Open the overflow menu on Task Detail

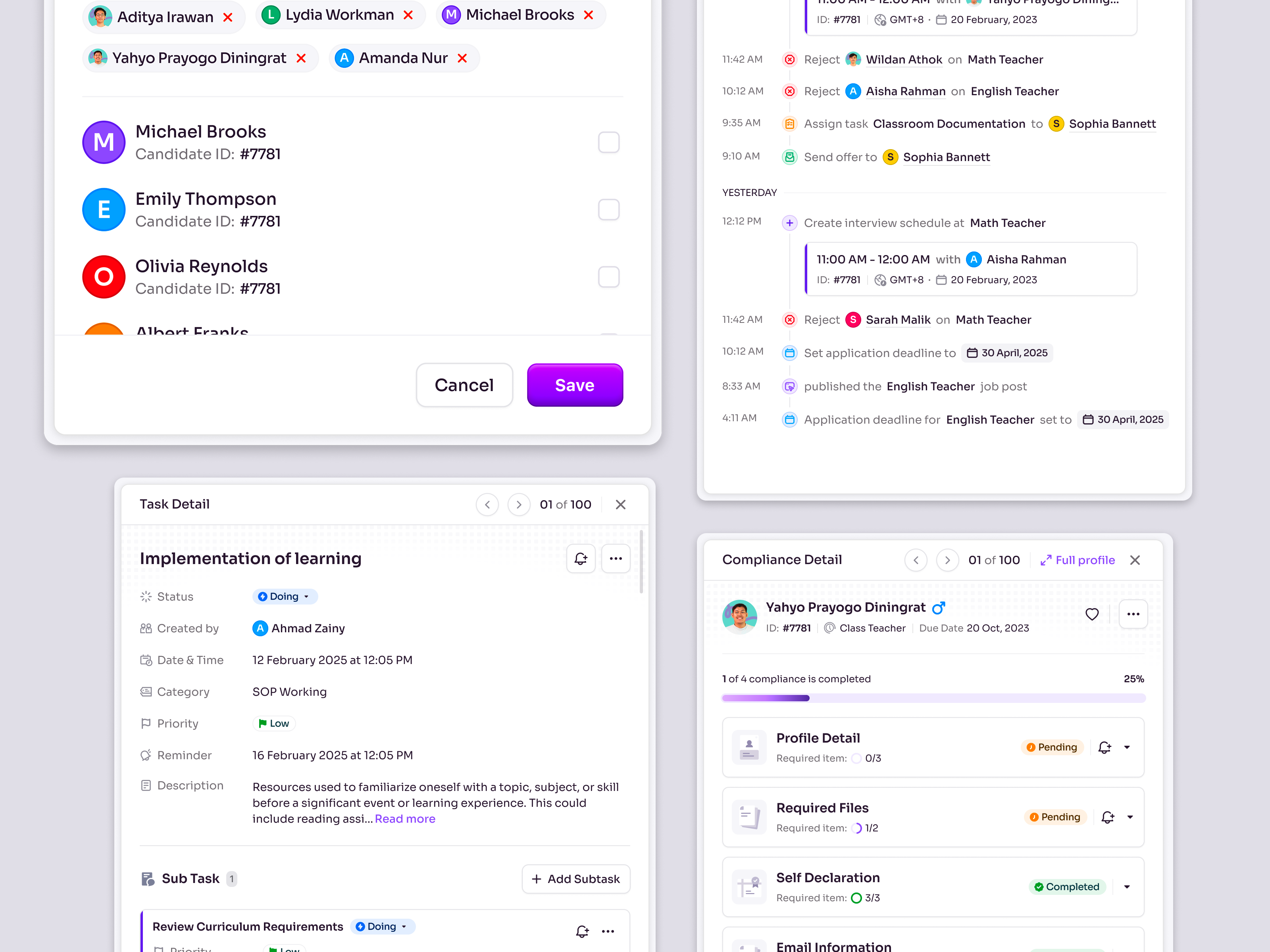616,559
